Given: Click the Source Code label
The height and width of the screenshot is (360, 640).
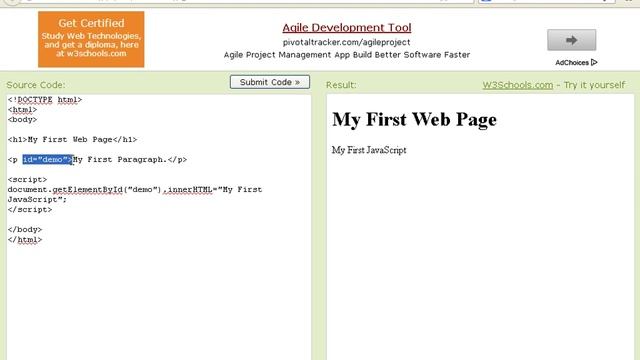Looking at the screenshot, I should click(36, 85).
